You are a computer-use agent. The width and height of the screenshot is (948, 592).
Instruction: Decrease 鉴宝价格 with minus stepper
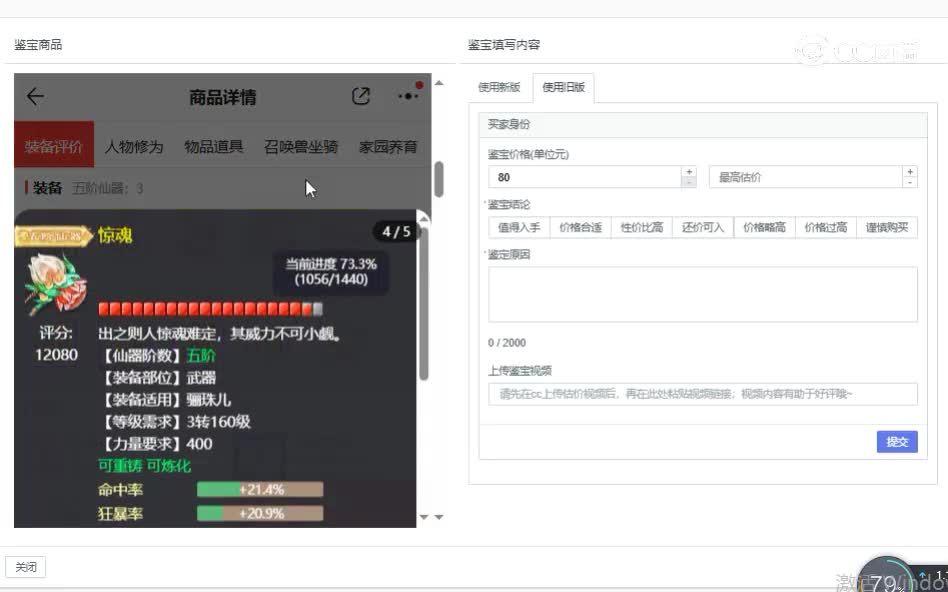[688, 182]
